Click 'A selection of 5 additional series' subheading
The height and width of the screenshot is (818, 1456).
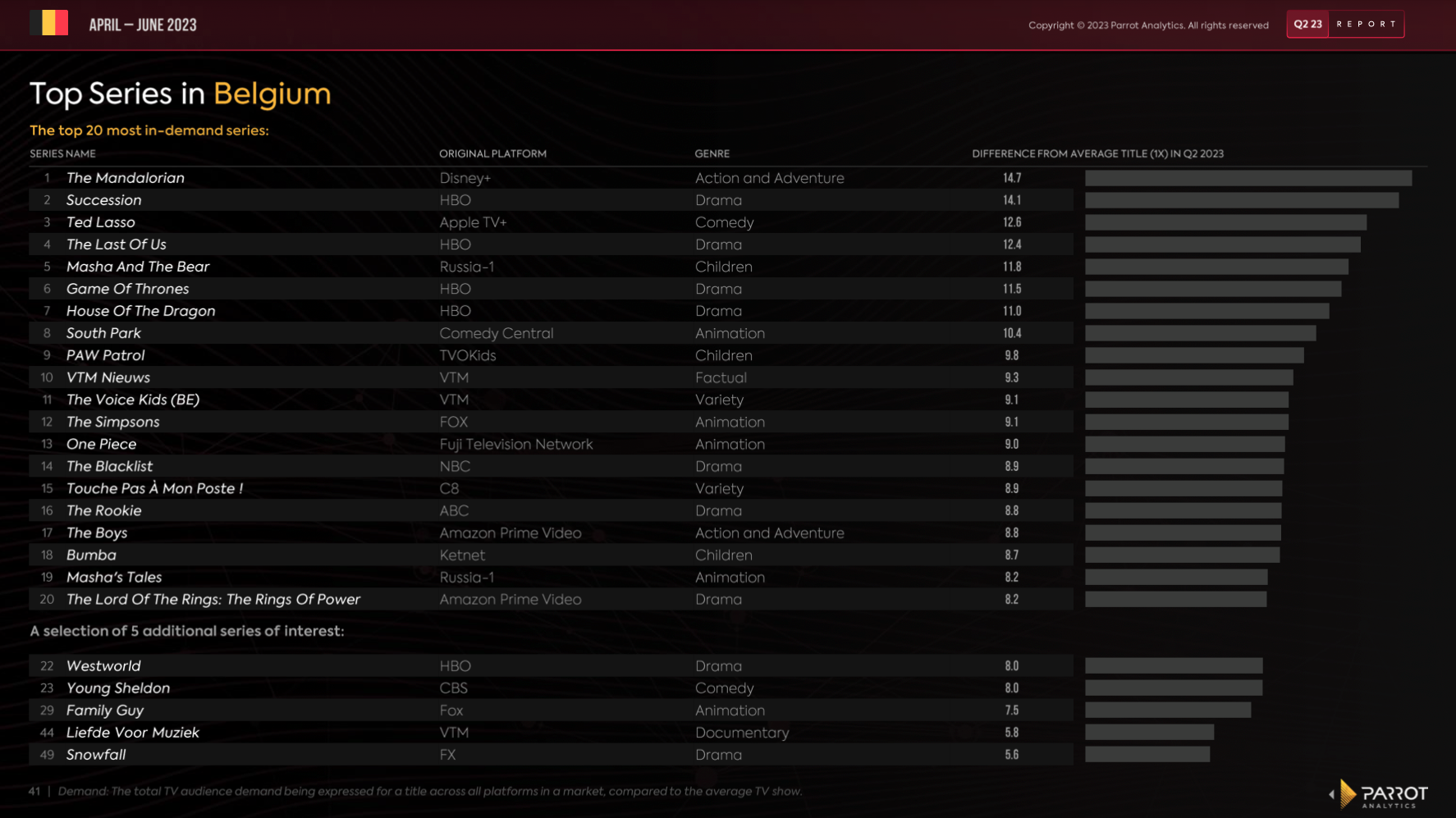[187, 631]
